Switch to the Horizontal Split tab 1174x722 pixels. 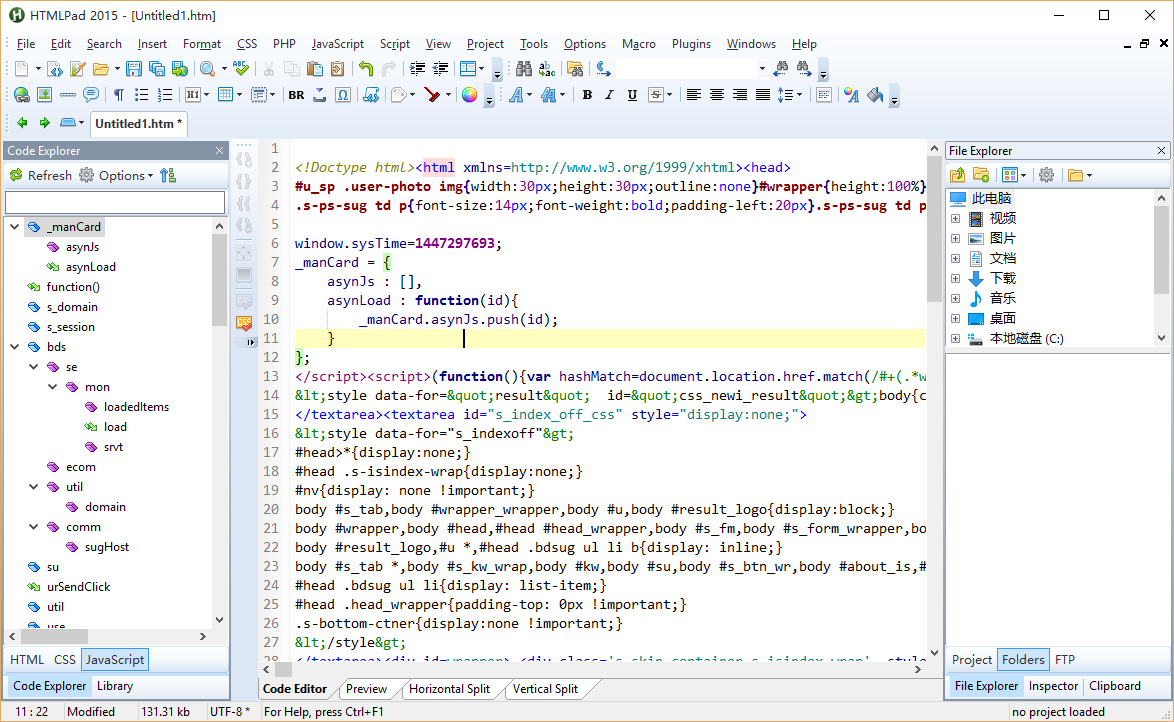[449, 689]
